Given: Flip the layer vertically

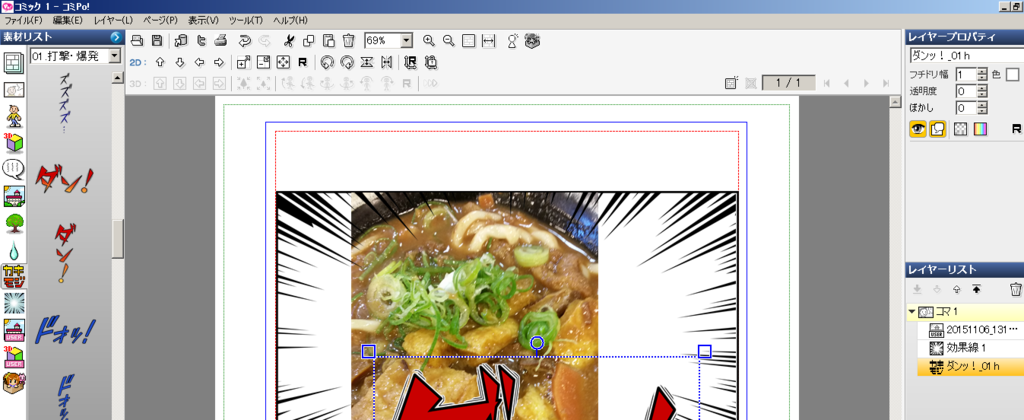Looking at the screenshot, I should [367, 63].
